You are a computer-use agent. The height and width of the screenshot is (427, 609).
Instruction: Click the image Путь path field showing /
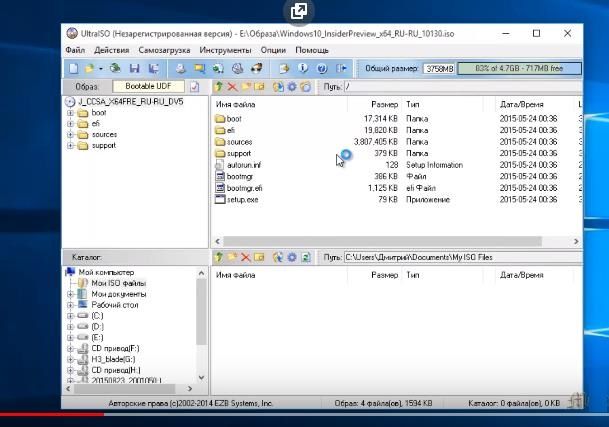(463, 86)
